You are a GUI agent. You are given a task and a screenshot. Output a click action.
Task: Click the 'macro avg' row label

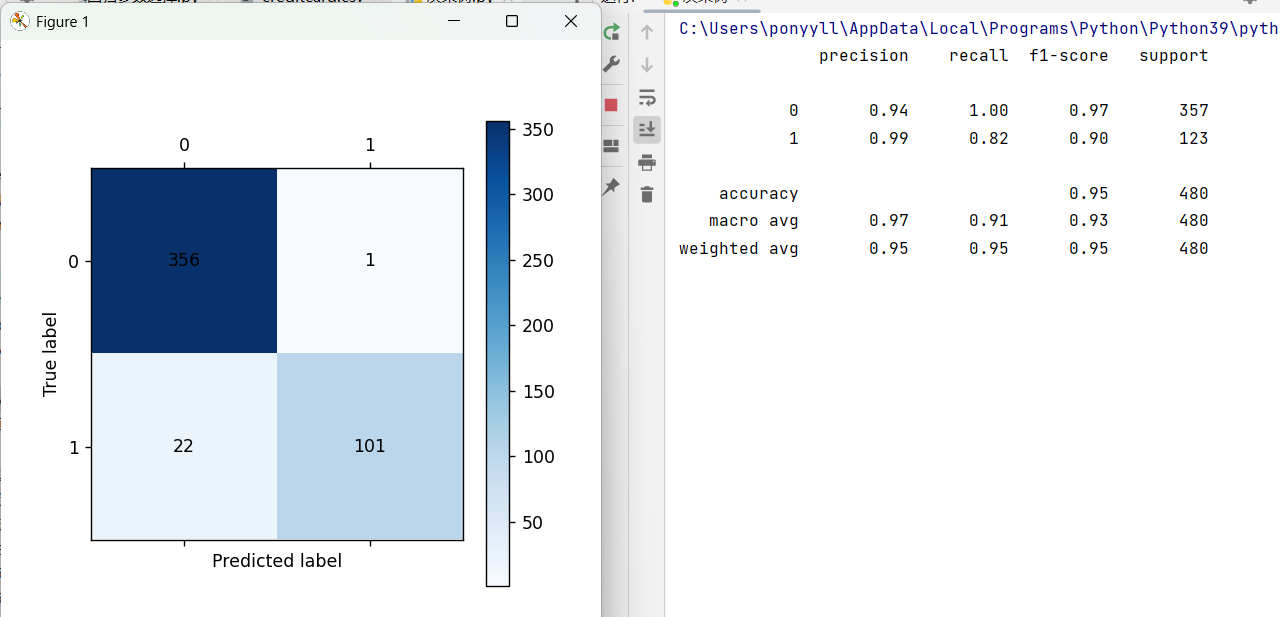coord(754,221)
